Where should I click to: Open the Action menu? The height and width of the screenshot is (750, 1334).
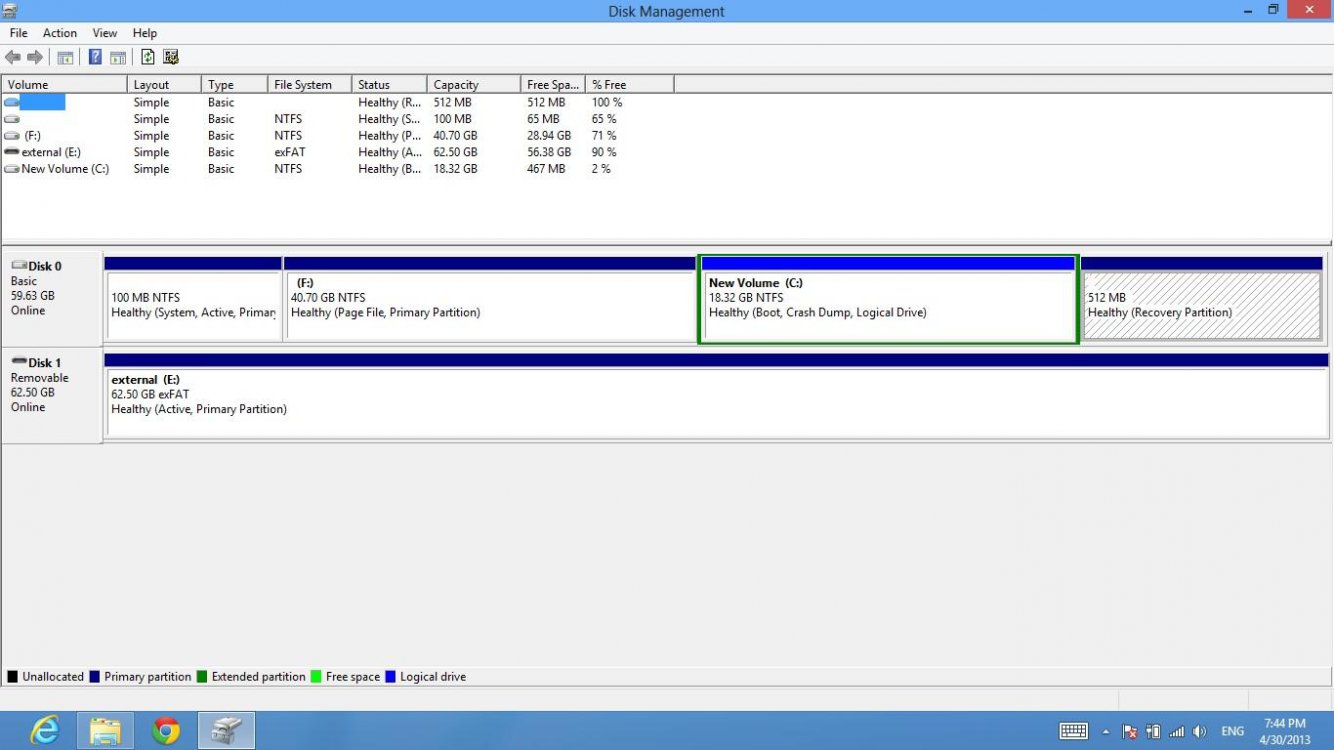(60, 33)
